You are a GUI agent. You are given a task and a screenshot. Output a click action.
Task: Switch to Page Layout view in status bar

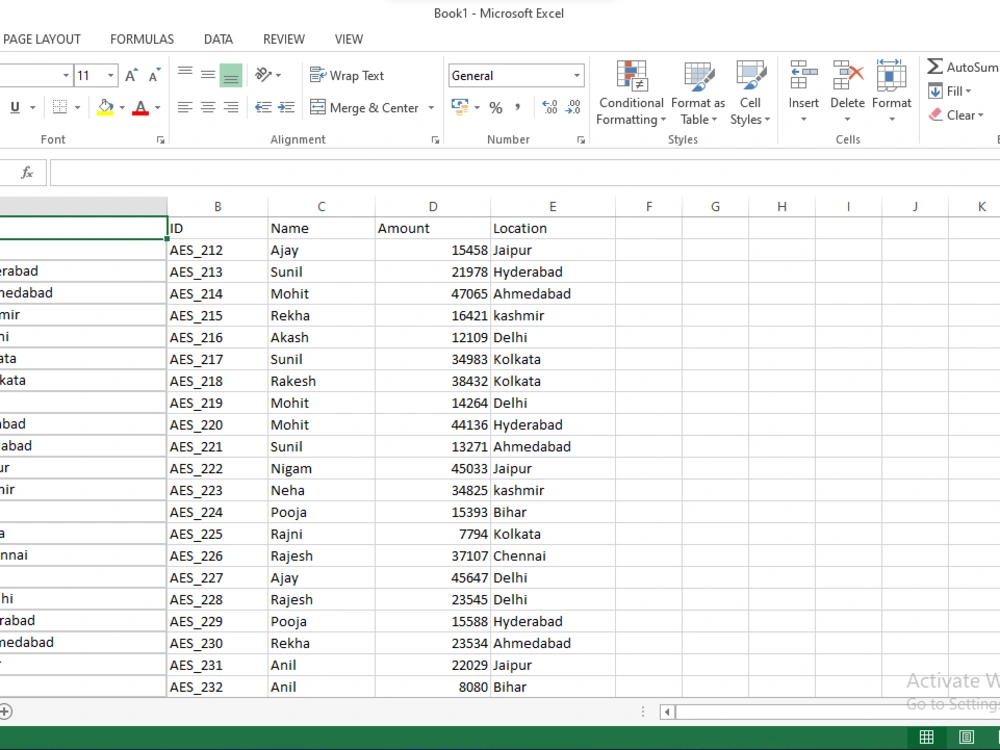[966, 737]
